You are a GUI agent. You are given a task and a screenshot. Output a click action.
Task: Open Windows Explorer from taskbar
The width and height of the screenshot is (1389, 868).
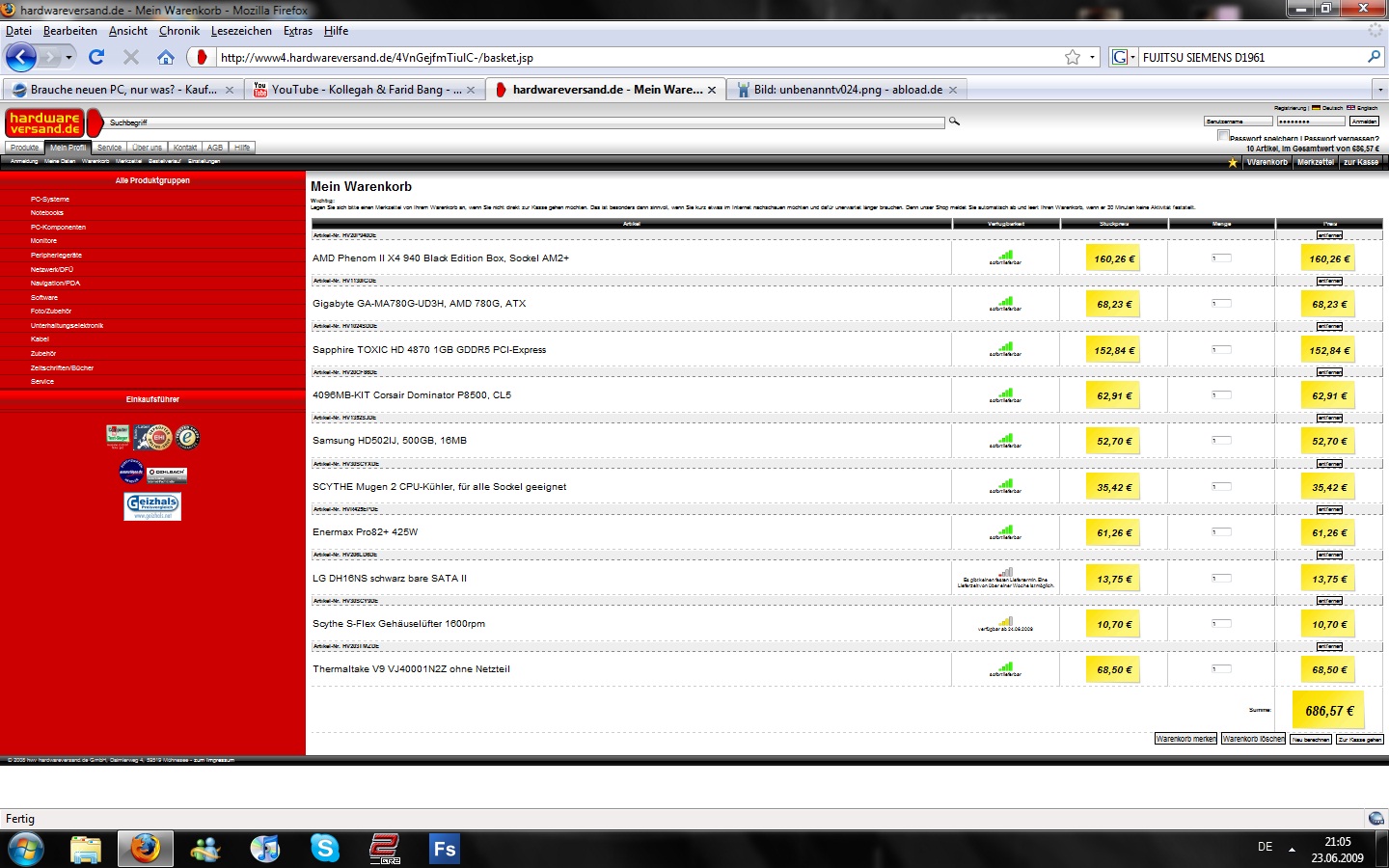tap(86, 849)
